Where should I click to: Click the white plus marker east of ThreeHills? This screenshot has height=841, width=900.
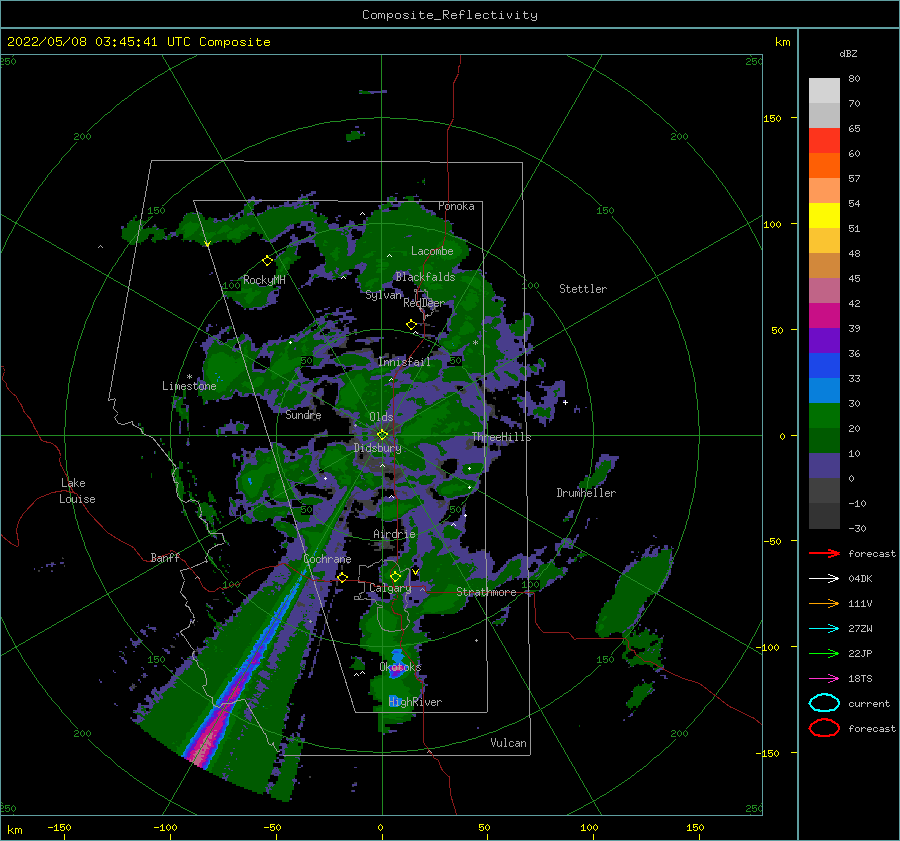(565, 402)
